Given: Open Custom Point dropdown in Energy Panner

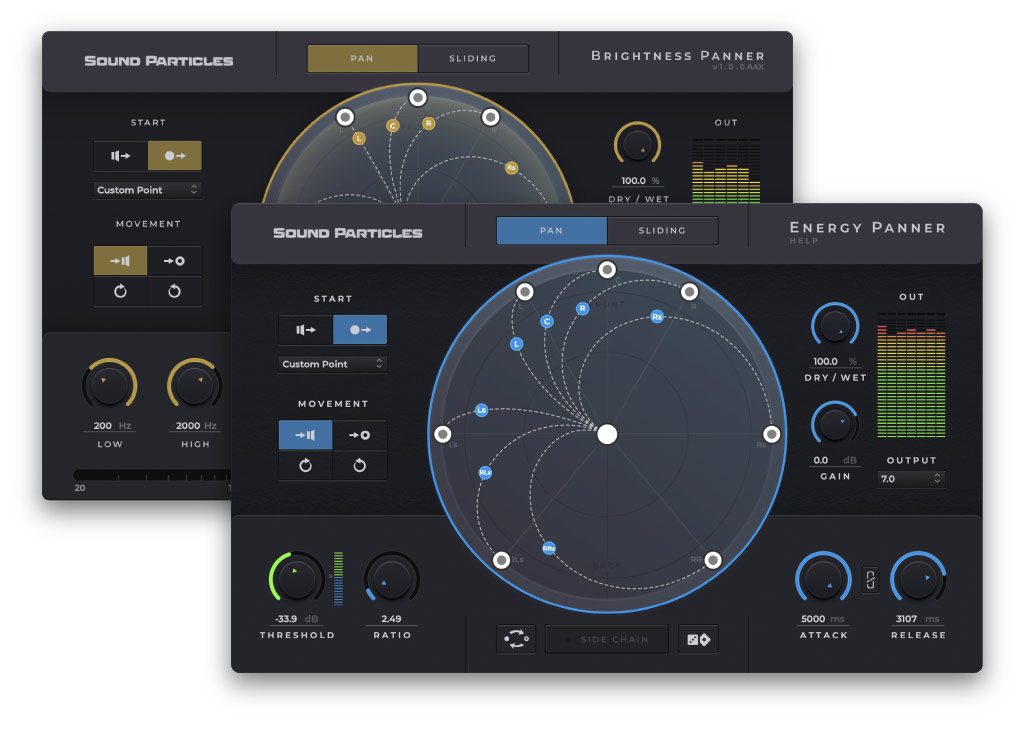Looking at the screenshot, I should coord(332,364).
